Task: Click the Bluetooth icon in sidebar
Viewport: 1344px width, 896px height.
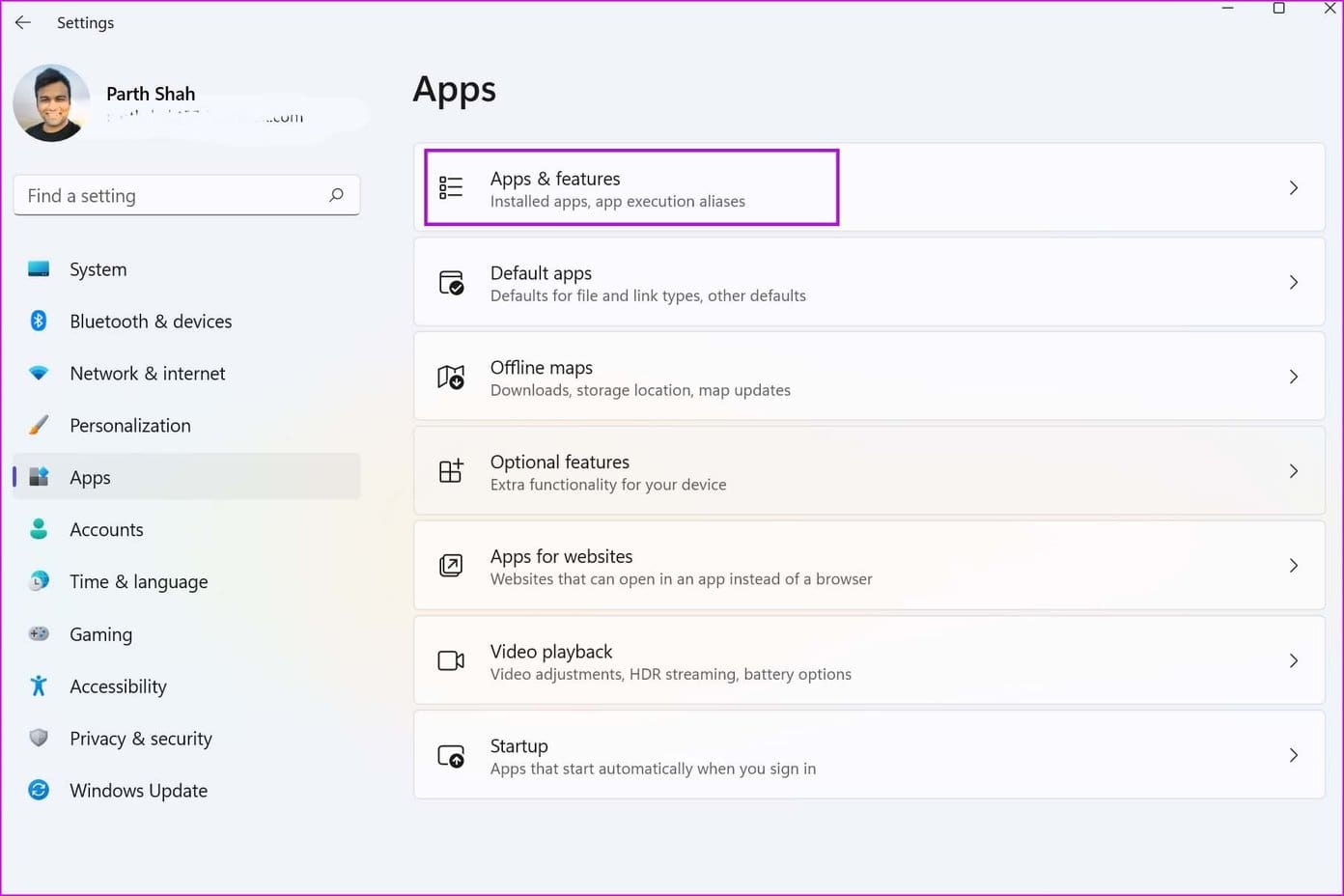Action: coord(39,321)
